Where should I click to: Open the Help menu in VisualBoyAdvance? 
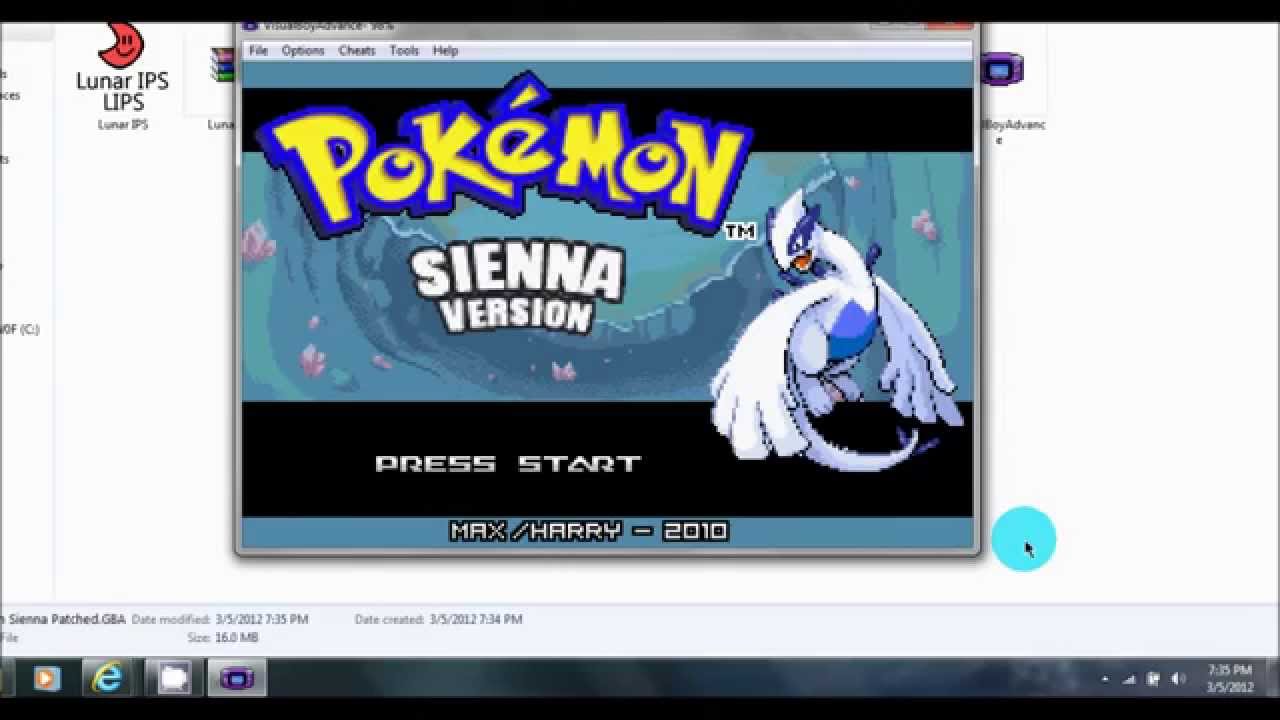445,50
